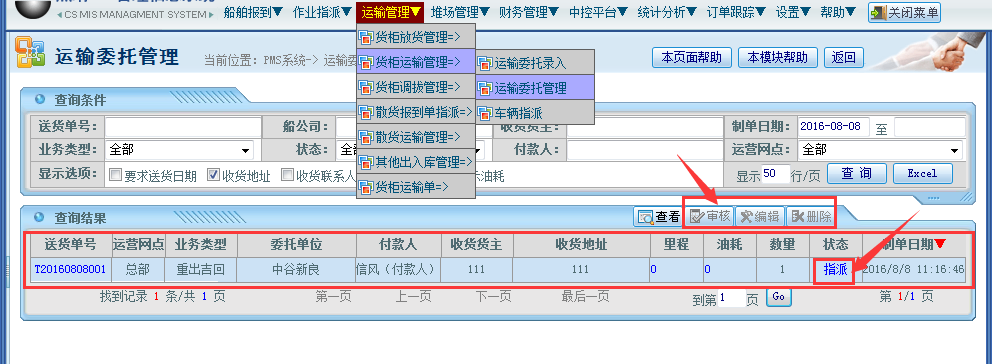Click the 货柜放货管理 menu icon
Image resolution: width=992 pixels, height=364 pixels.
tap(366, 38)
